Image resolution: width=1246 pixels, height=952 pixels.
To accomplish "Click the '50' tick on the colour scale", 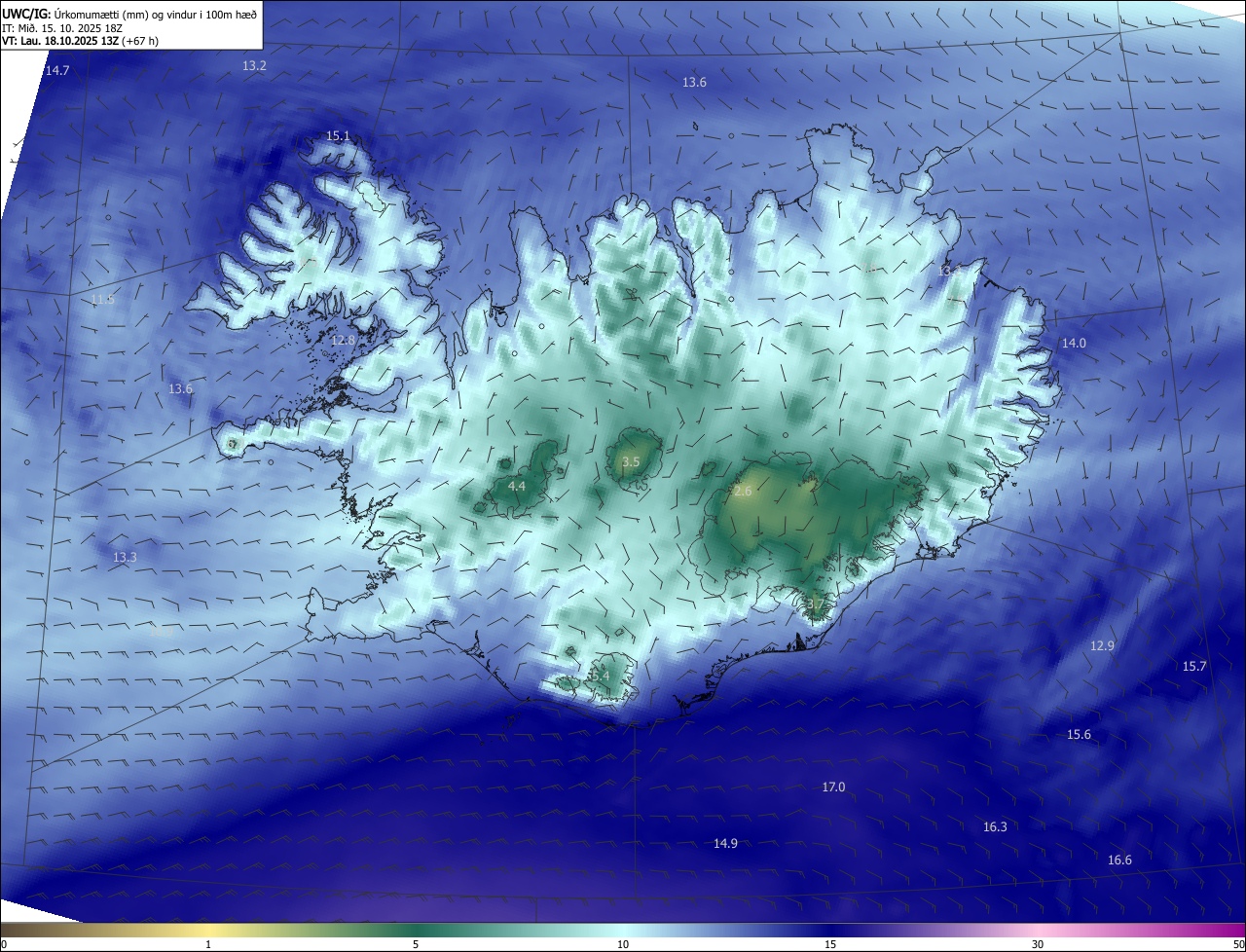I will click(x=1238, y=944).
